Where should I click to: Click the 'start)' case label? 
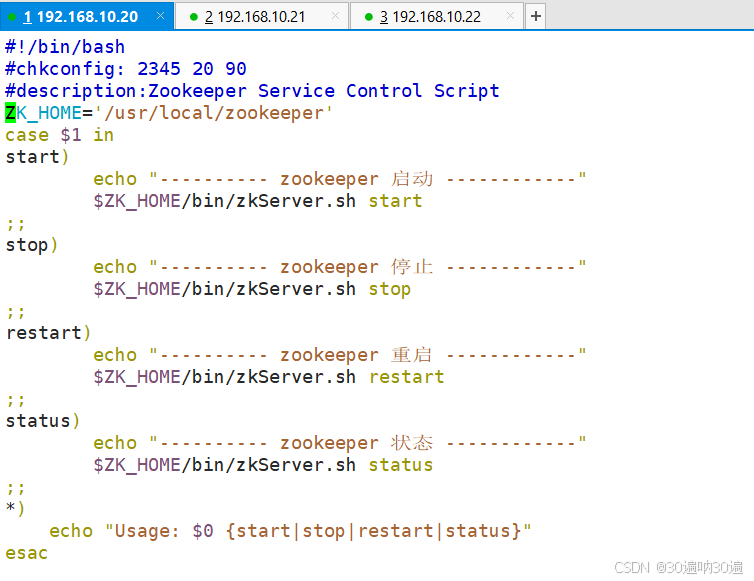(37, 157)
